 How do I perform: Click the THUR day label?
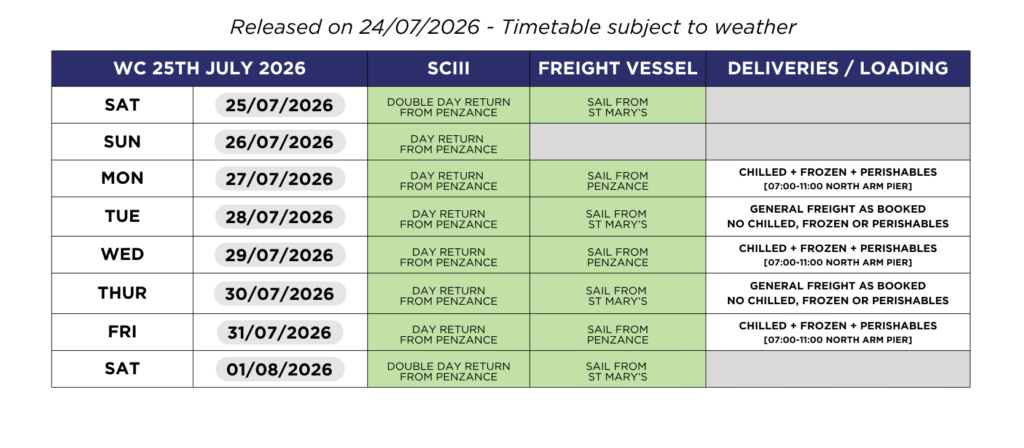point(122,293)
